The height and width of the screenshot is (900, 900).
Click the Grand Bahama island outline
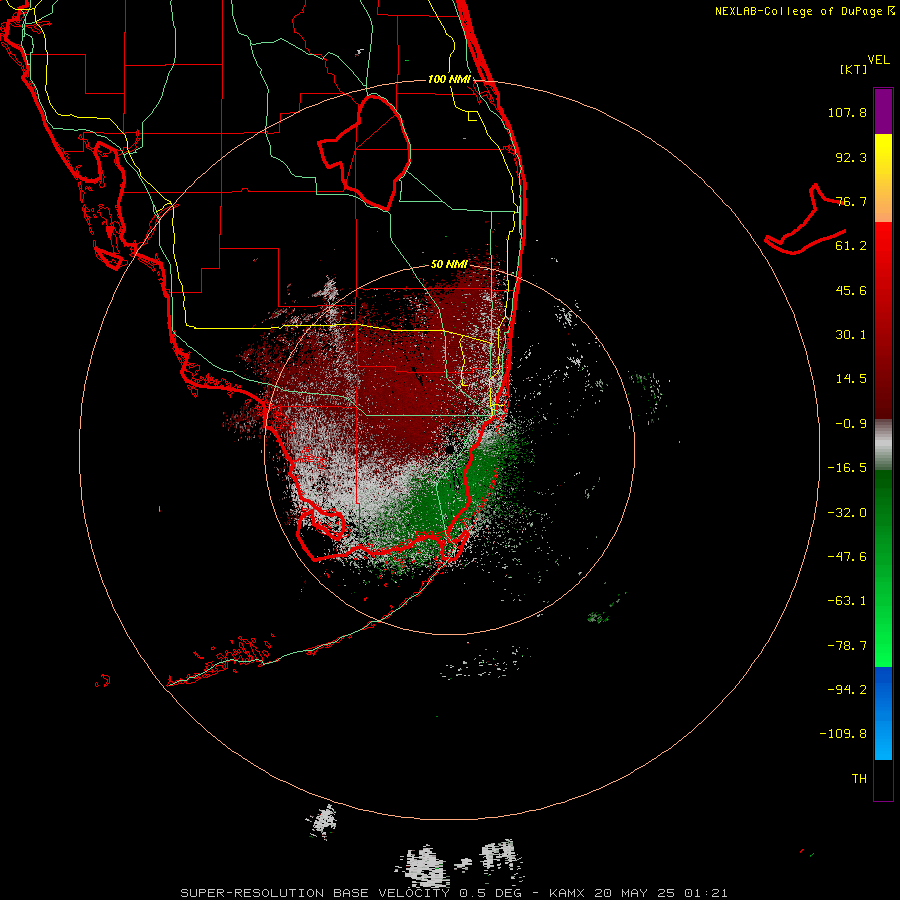click(806, 219)
